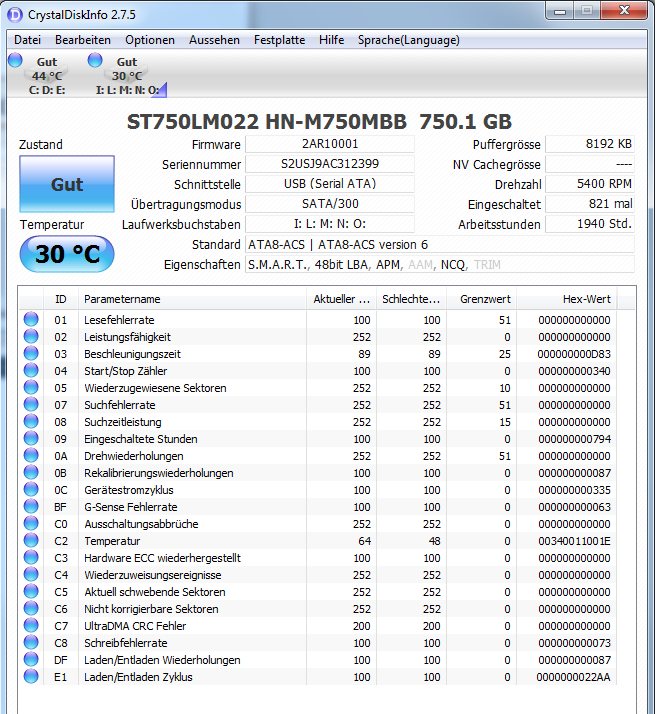666x714 pixels.
Task: Click the Puffergrösse value 8192 KB
Action: pyautogui.click(x=590, y=144)
